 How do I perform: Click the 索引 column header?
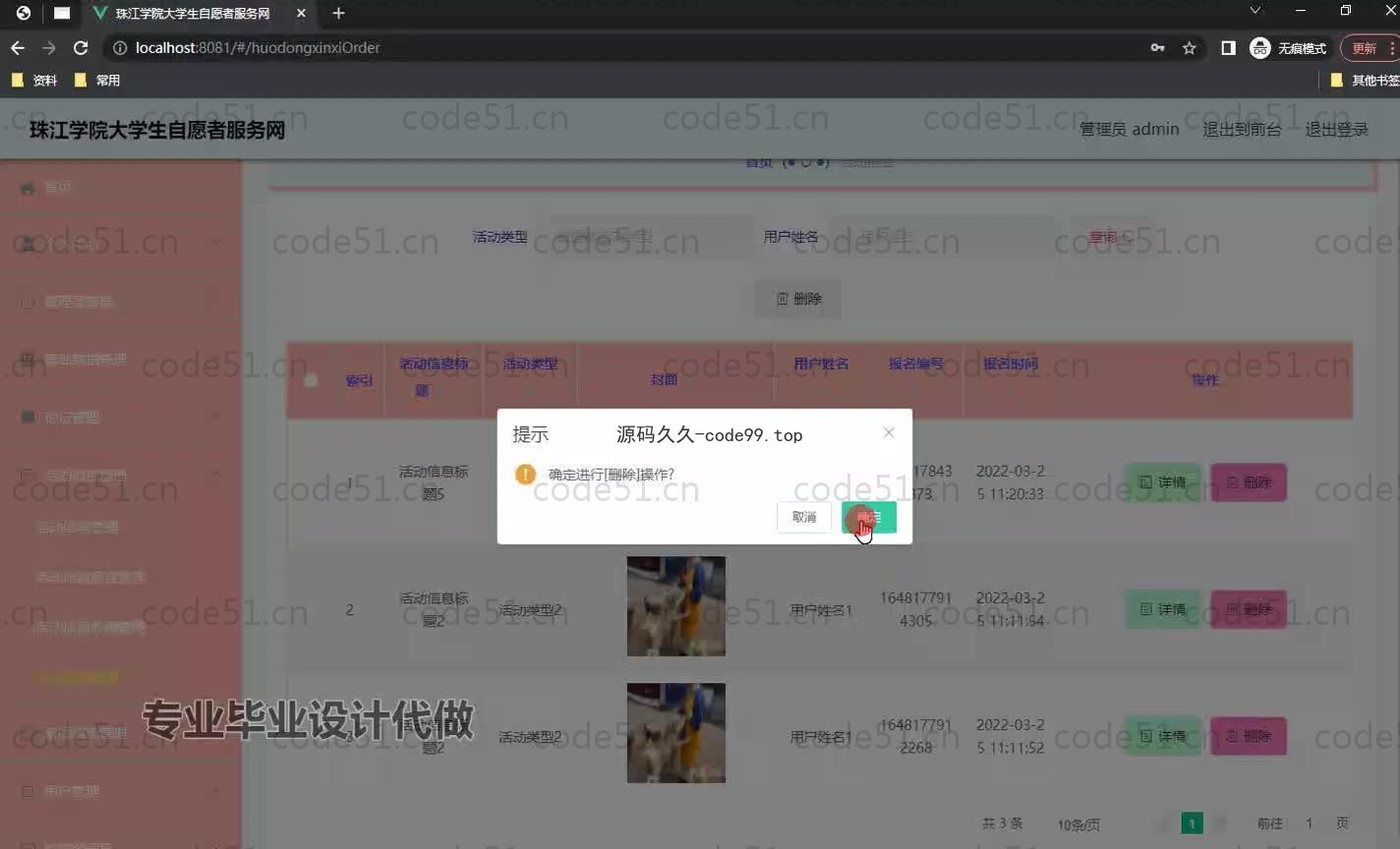coord(359,380)
